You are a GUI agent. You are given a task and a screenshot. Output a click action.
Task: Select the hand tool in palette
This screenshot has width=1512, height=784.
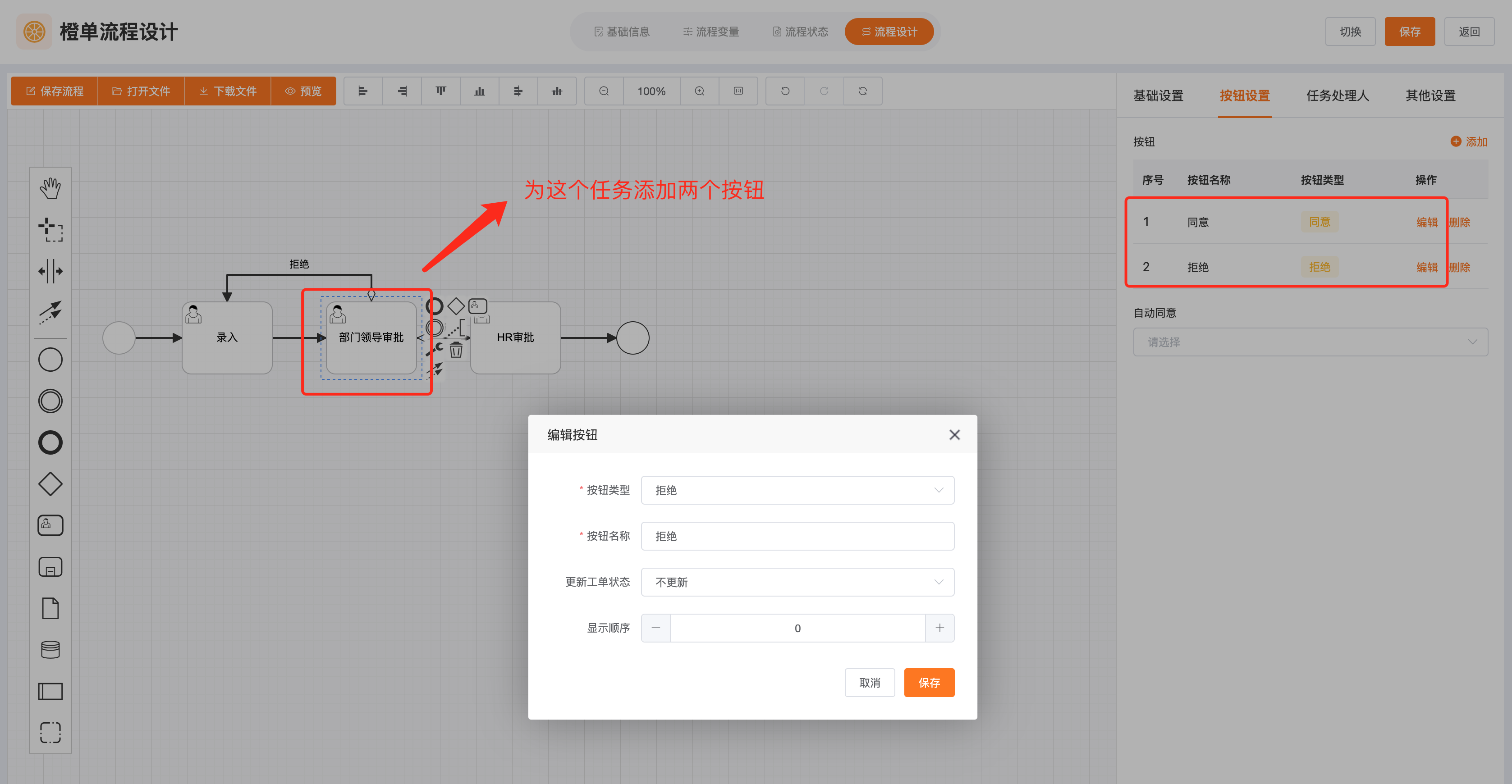coord(50,188)
